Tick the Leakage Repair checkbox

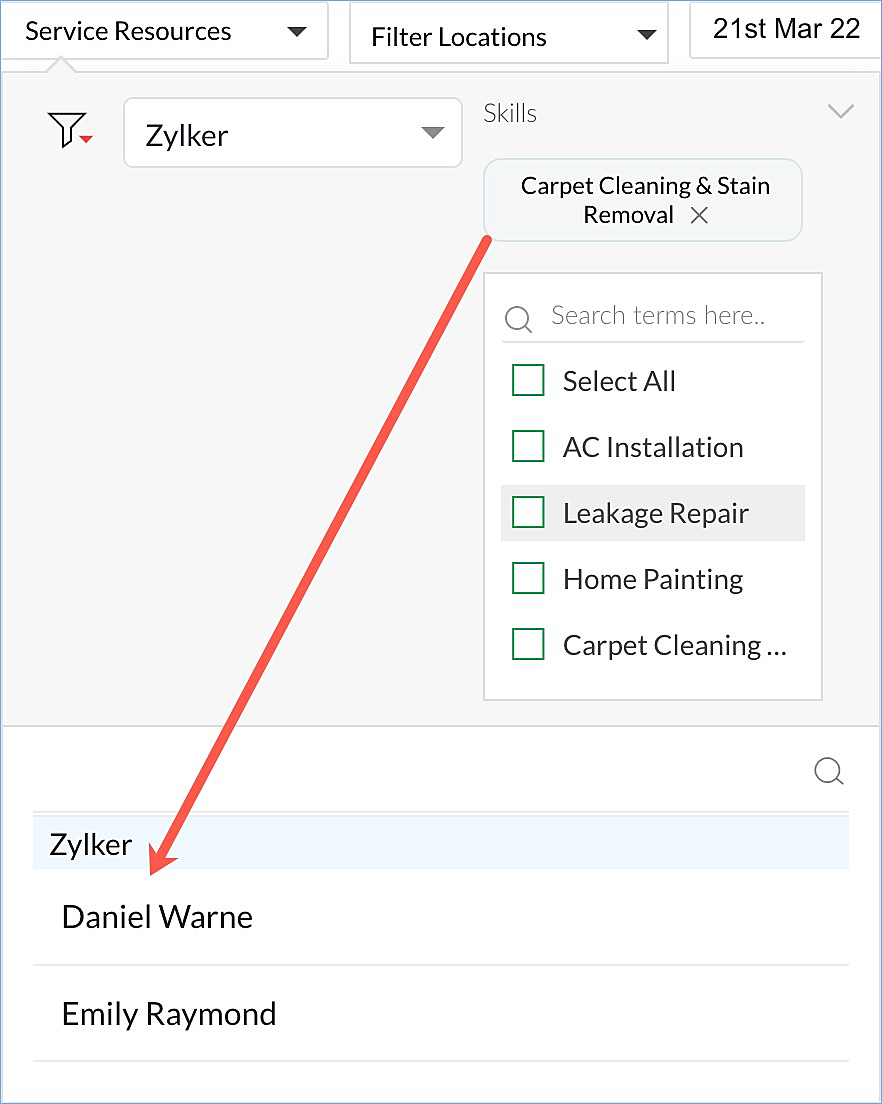(528, 513)
